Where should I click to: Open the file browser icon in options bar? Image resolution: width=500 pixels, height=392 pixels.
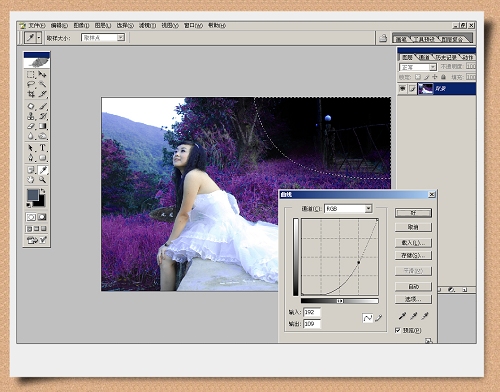(x=383, y=38)
